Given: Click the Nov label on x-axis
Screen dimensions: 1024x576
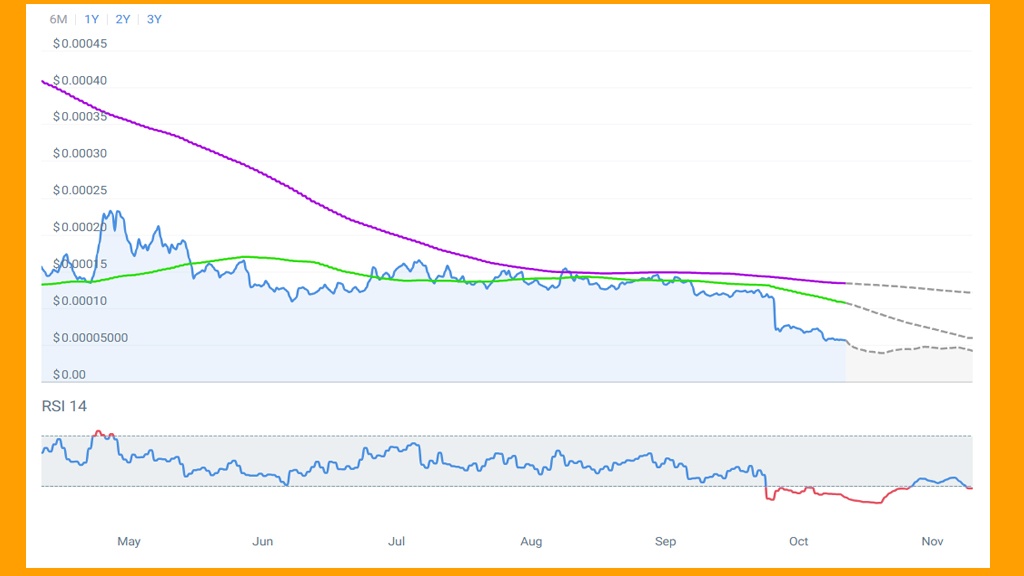Looking at the screenshot, I should (x=932, y=542).
